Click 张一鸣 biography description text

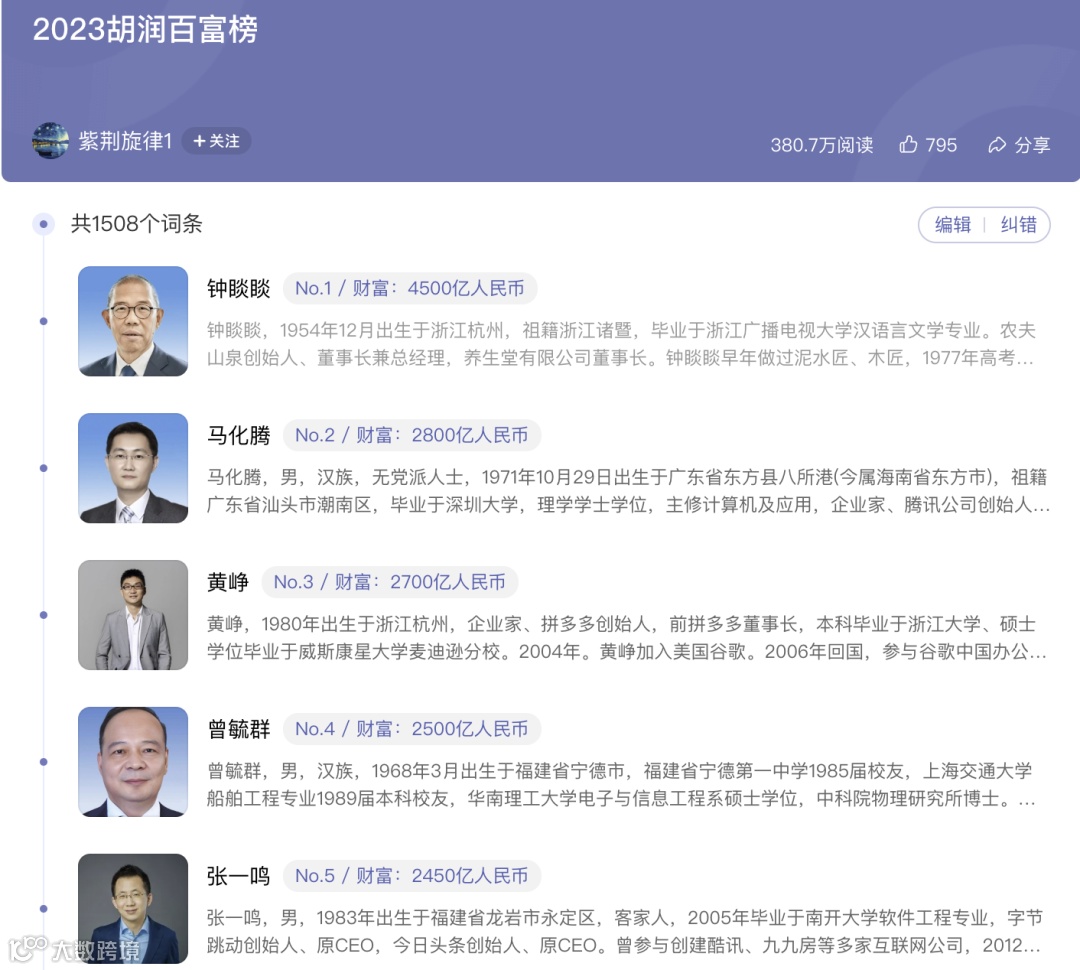click(625, 931)
